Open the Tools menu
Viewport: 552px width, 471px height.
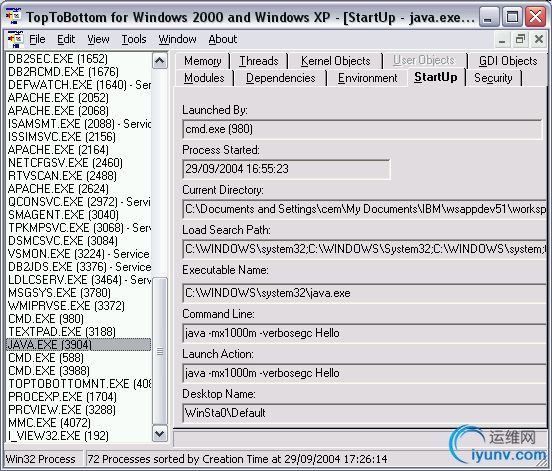coord(134,39)
